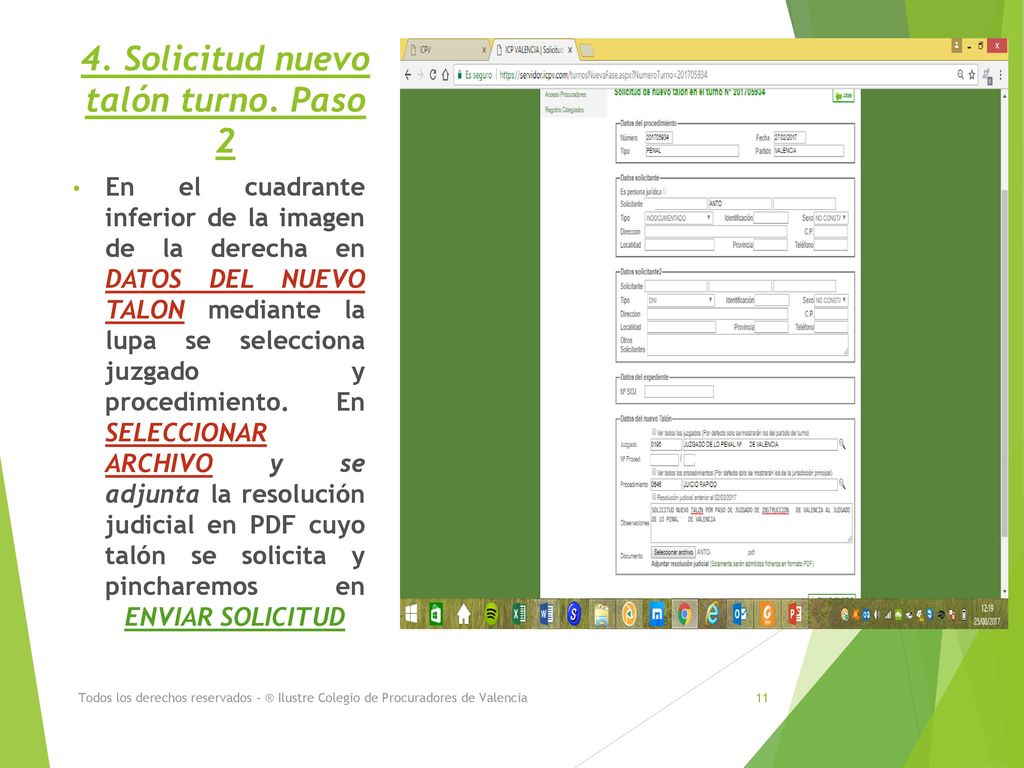Open the Windows Start button
Screen dimensions: 1024x768
411,614
